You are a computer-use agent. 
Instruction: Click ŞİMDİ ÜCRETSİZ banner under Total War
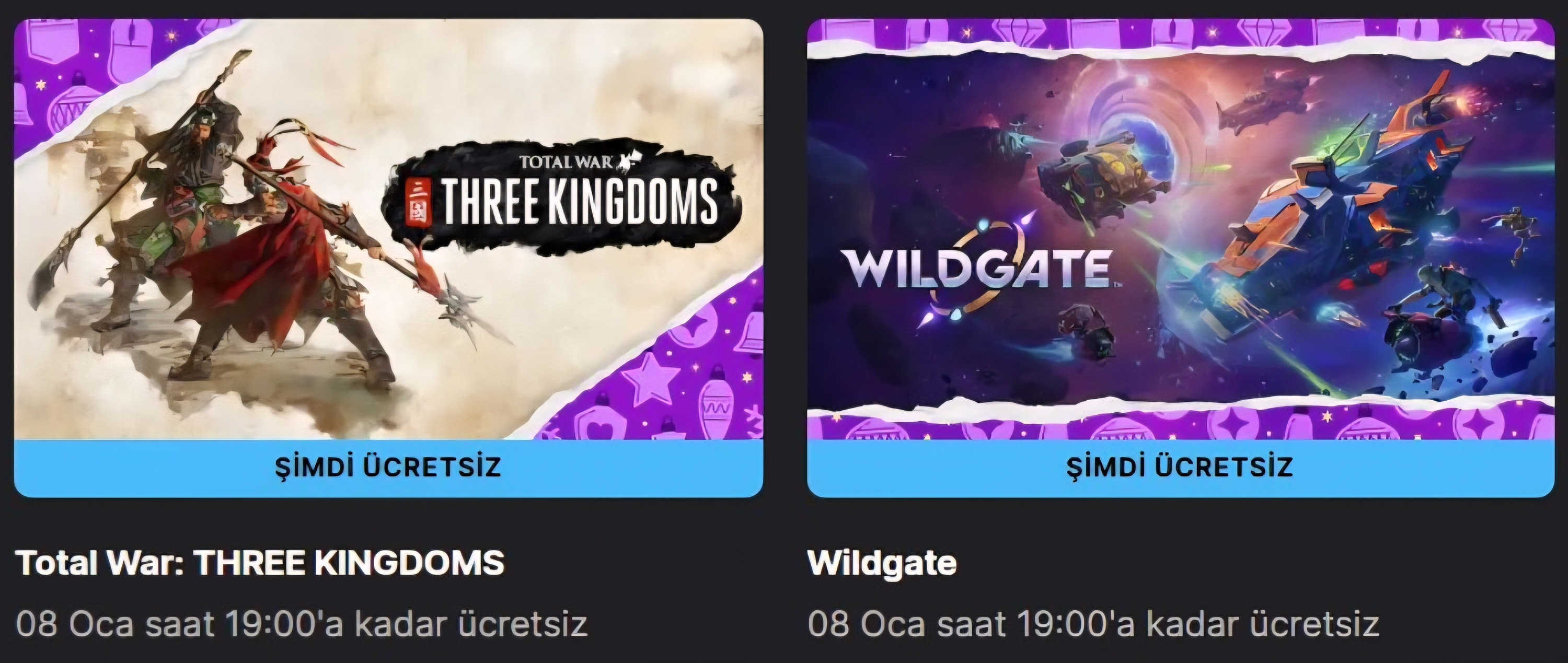click(x=388, y=467)
